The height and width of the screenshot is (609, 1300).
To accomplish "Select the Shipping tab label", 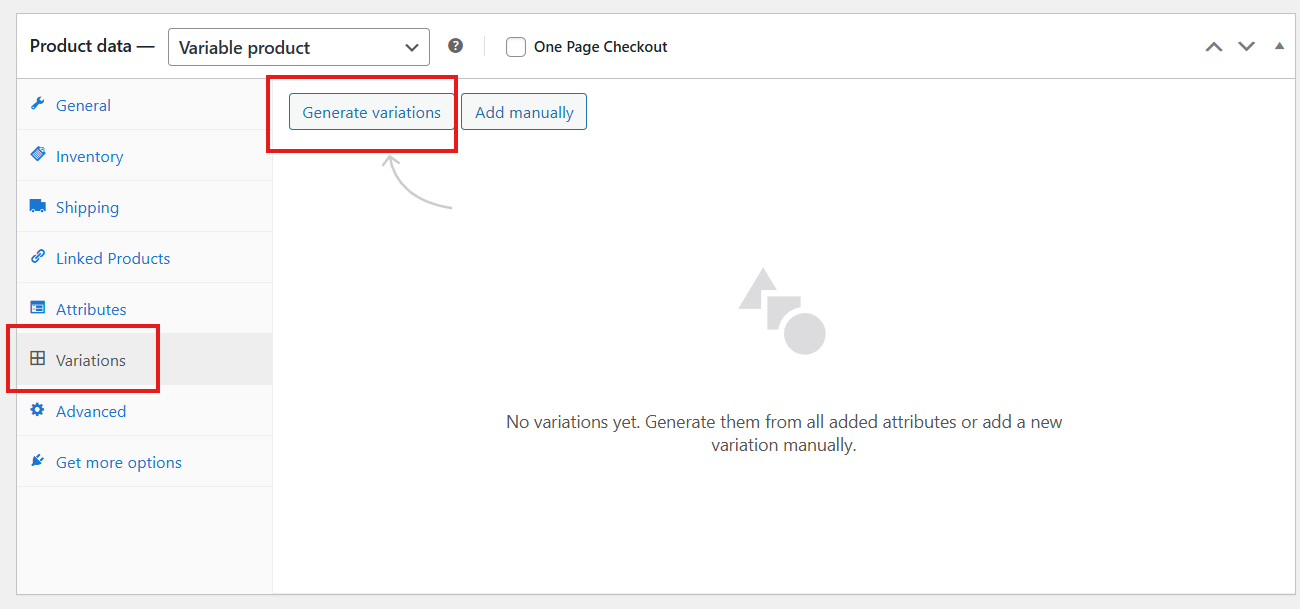I will (87, 207).
